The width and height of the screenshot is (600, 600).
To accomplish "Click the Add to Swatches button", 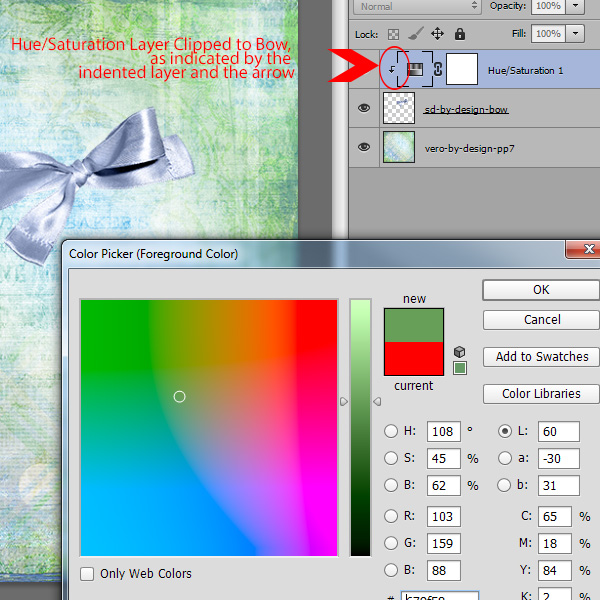I will [541, 357].
